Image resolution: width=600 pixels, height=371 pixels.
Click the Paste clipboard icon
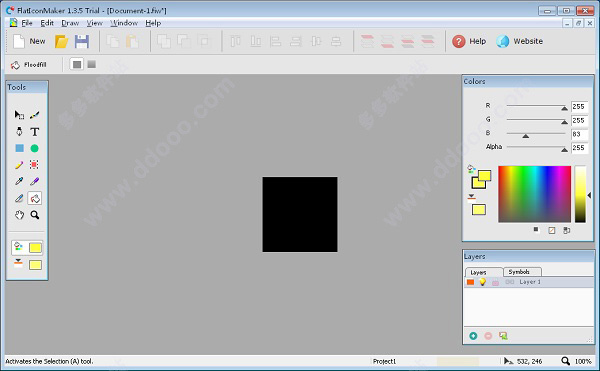pos(132,41)
